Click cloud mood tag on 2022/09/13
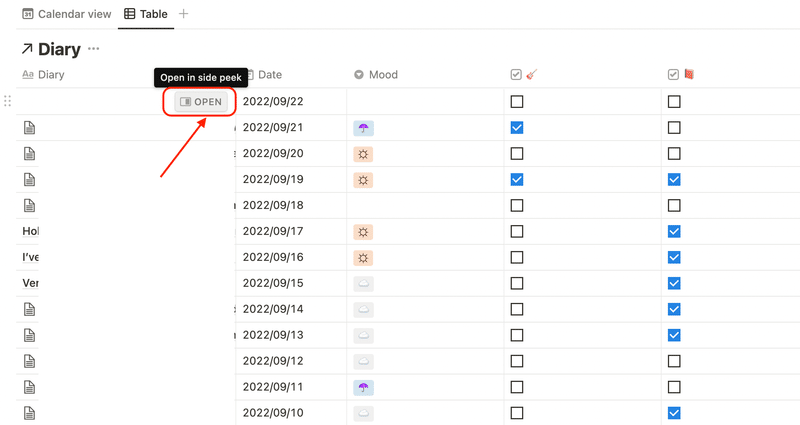800x425 pixels. 363,336
